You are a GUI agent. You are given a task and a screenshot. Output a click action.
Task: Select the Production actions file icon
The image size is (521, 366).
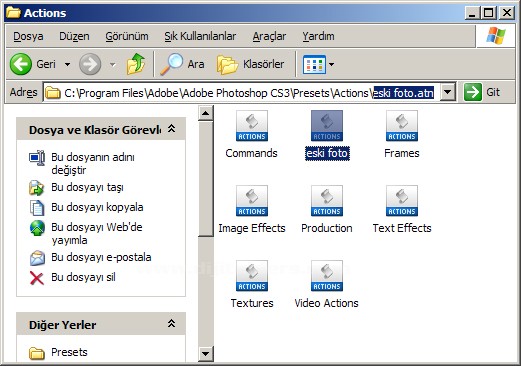(327, 201)
